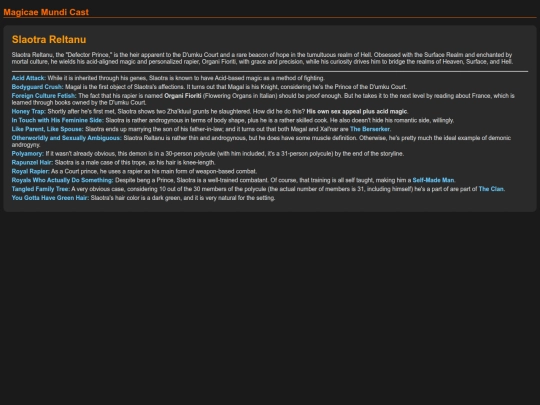Open the Like Parent, Like Spouse link
Image resolution: width=540 pixels, height=405 pixels.
[47, 129]
